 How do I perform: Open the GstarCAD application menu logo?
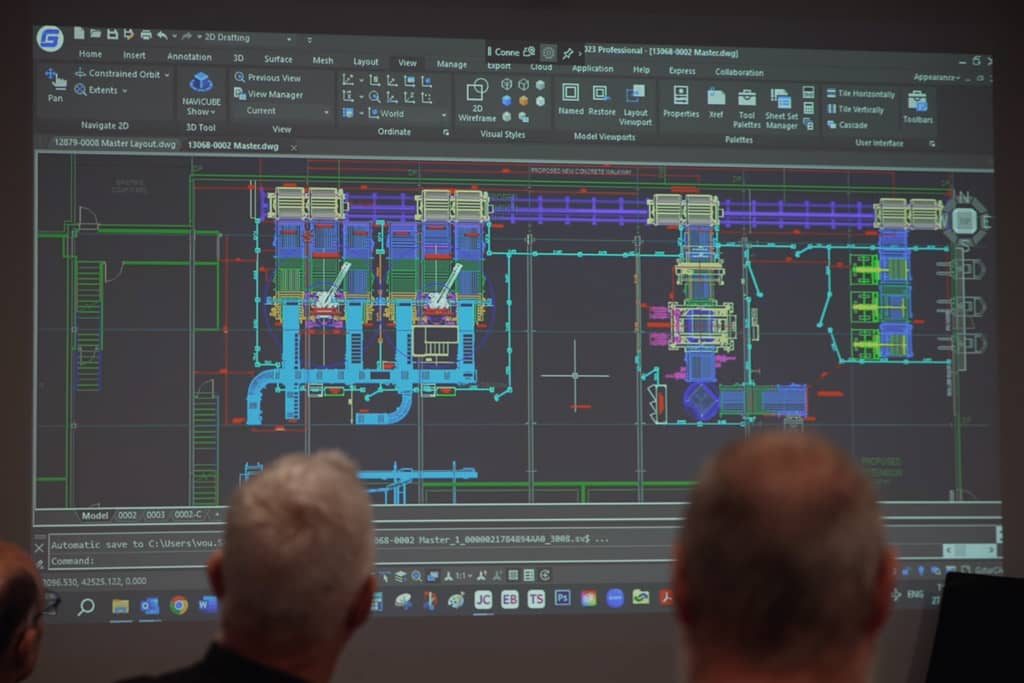[50, 39]
